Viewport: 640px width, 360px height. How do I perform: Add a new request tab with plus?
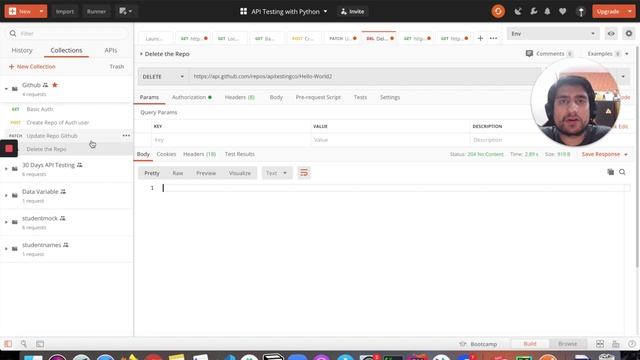[480, 38]
